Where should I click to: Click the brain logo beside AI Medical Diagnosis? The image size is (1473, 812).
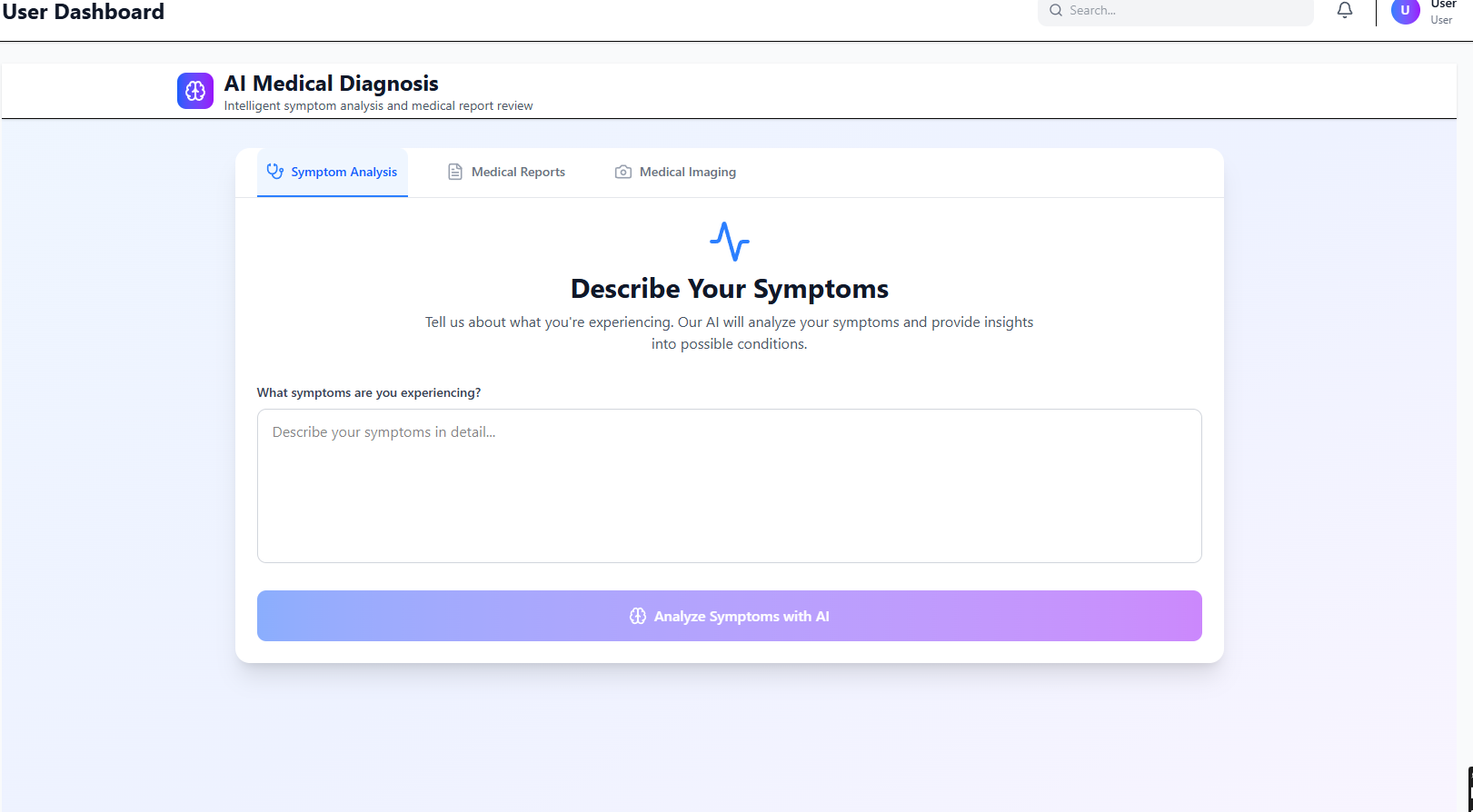[x=195, y=91]
